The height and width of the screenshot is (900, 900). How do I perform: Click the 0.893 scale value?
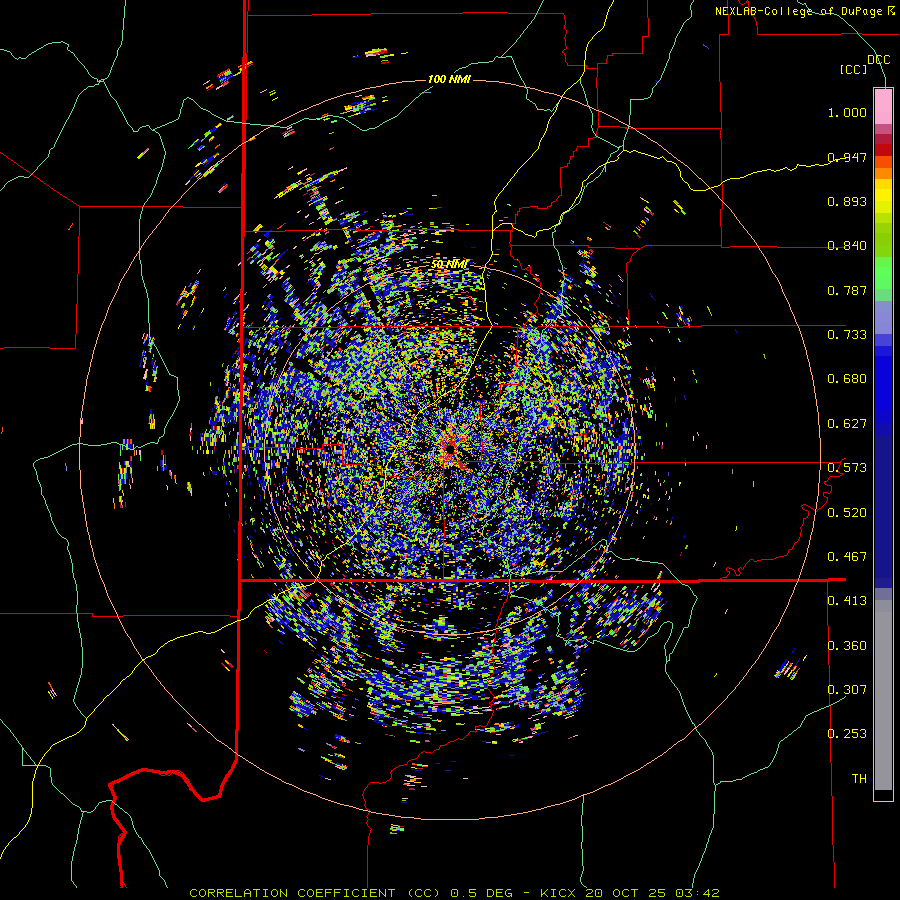847,201
